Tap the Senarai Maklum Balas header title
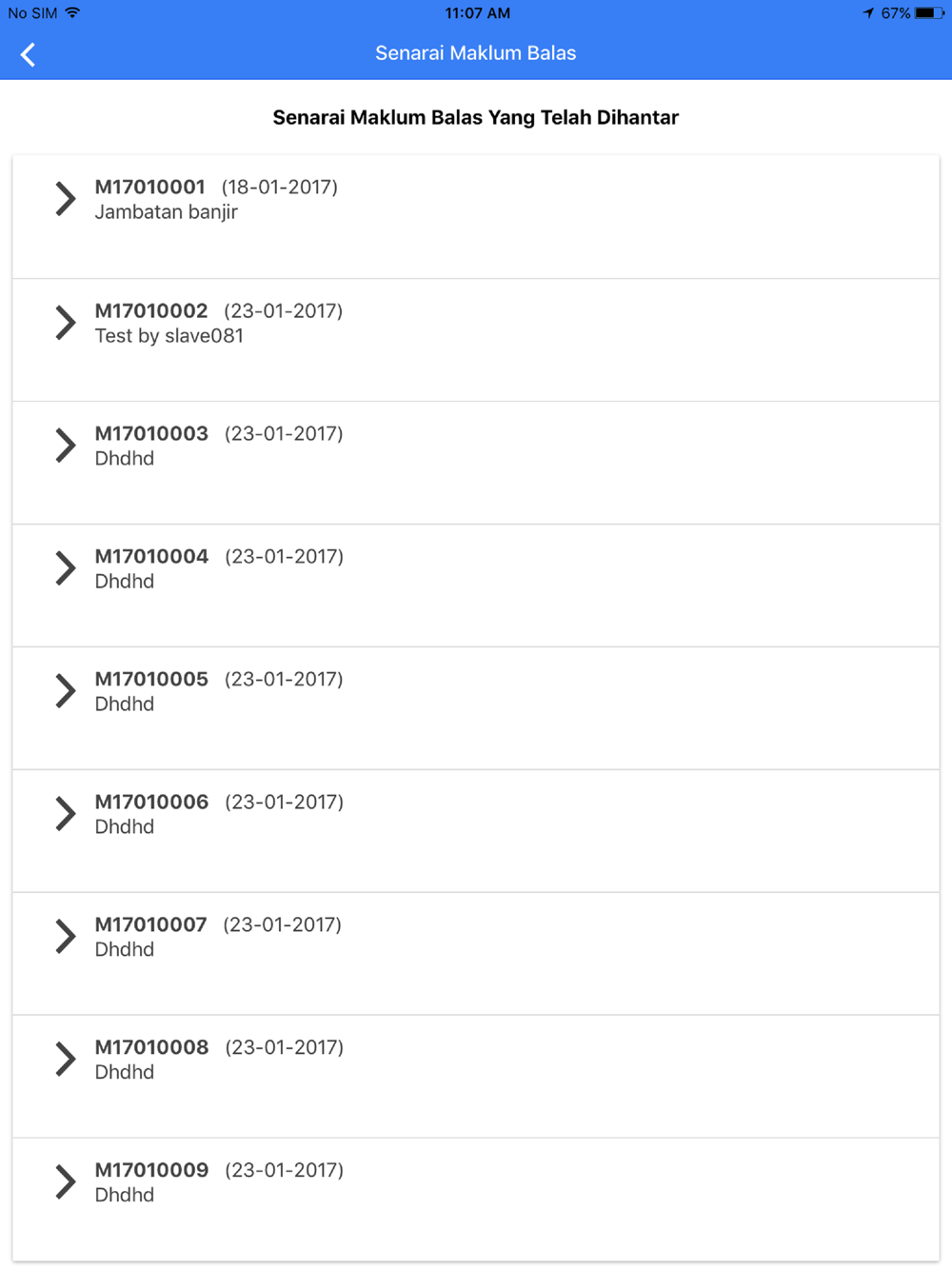952x1270 pixels. pos(475,53)
